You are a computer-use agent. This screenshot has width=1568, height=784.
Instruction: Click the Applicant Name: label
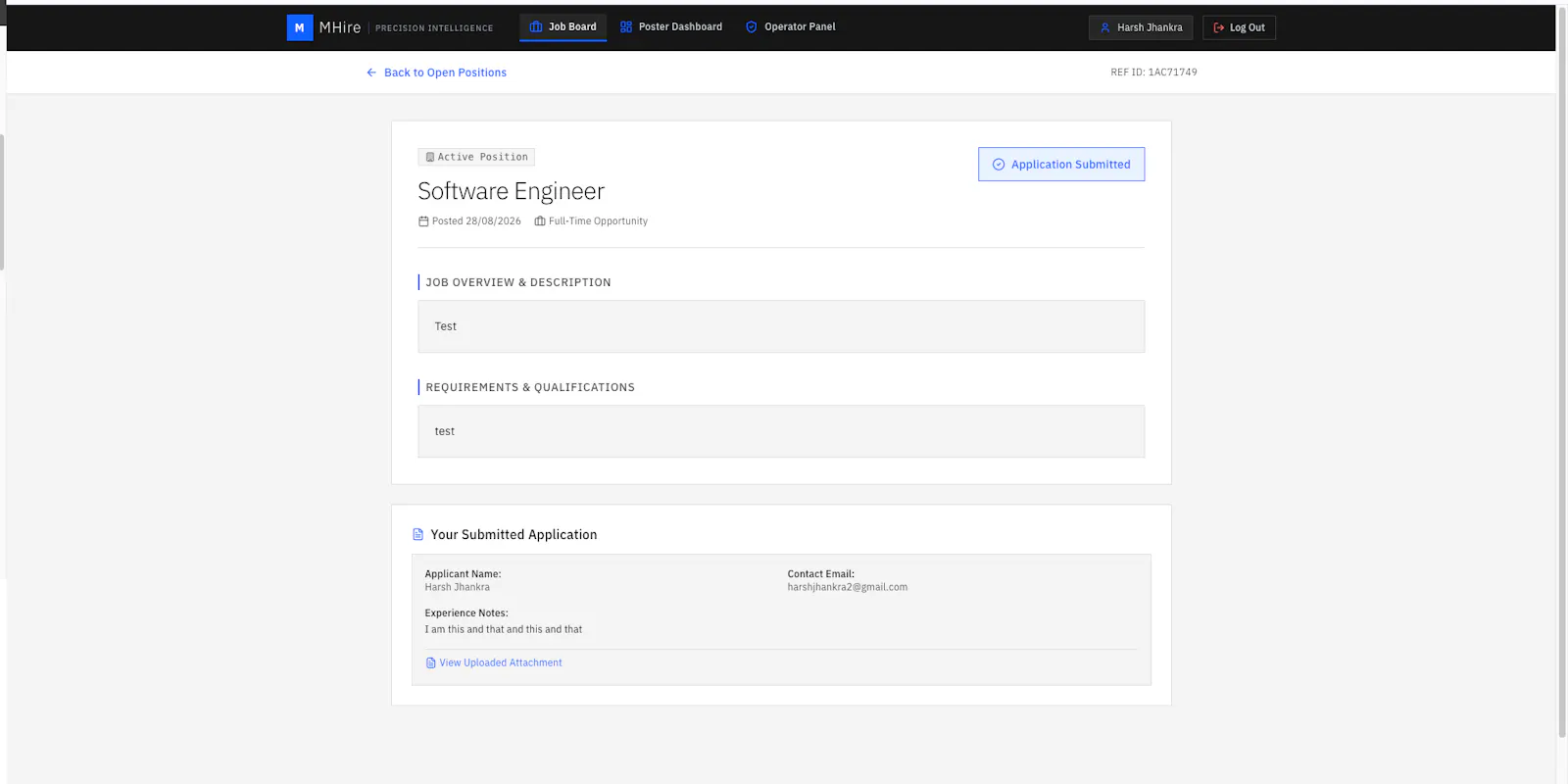[463, 574]
